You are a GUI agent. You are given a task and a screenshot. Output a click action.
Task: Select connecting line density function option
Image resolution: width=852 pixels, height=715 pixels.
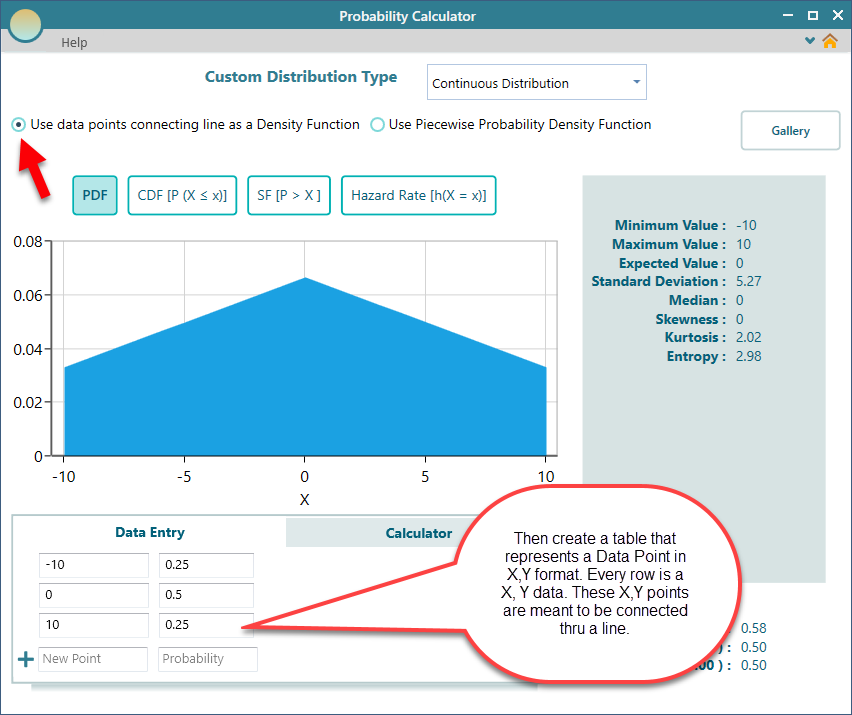click(18, 124)
